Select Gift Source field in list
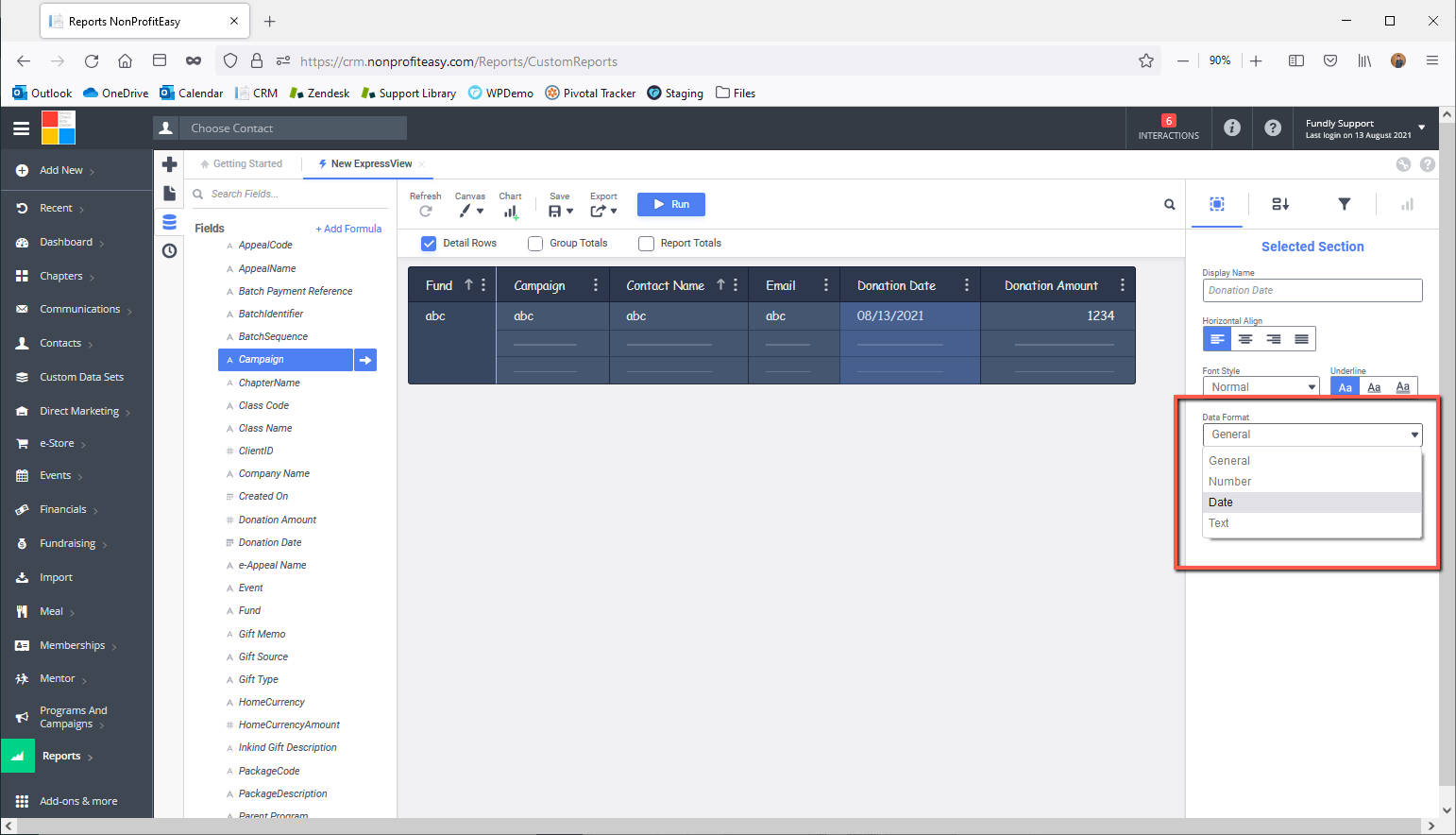 [263, 656]
